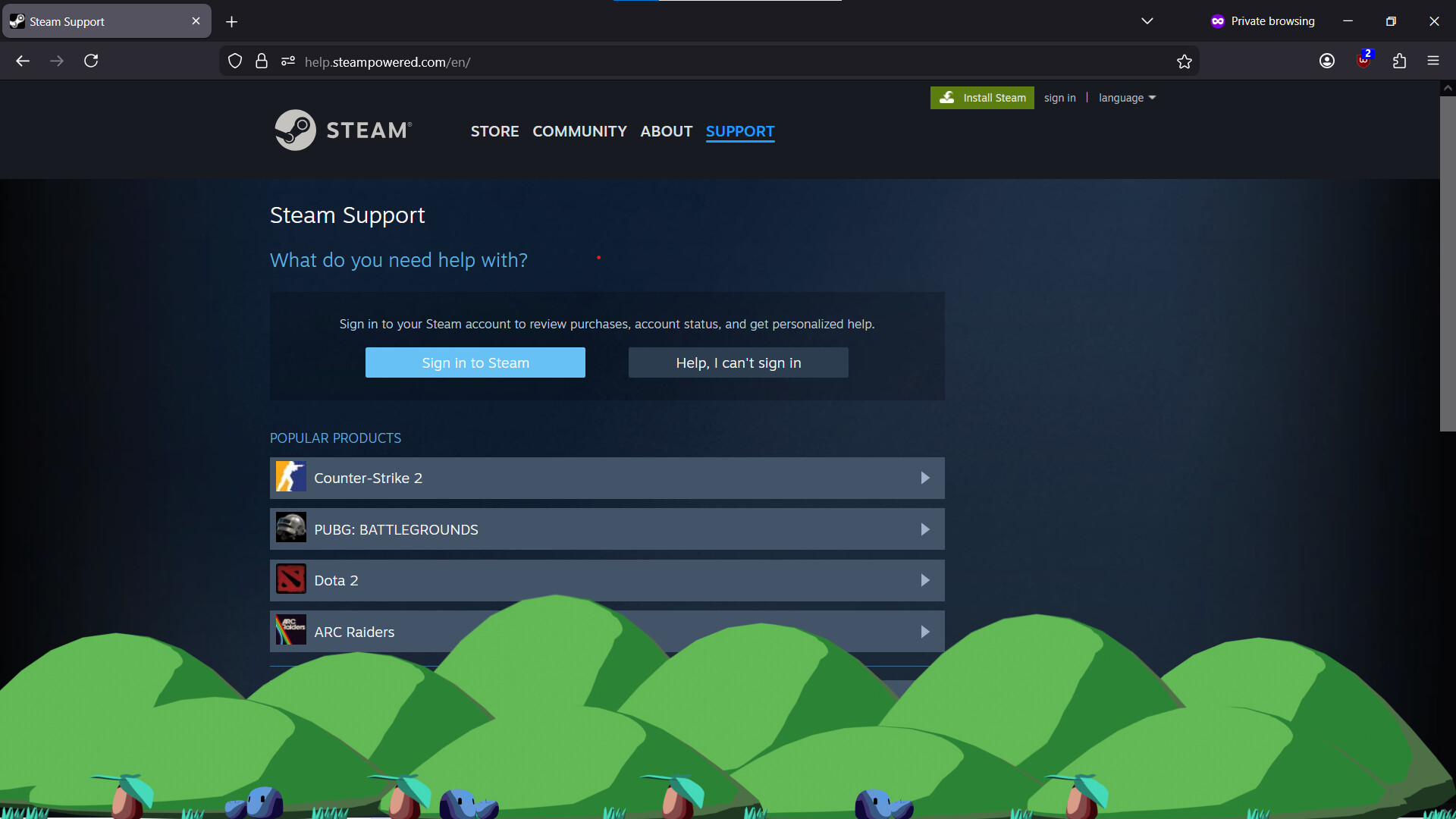Expand the Dota 2 support entry
1456x819 pixels.
coord(924,580)
